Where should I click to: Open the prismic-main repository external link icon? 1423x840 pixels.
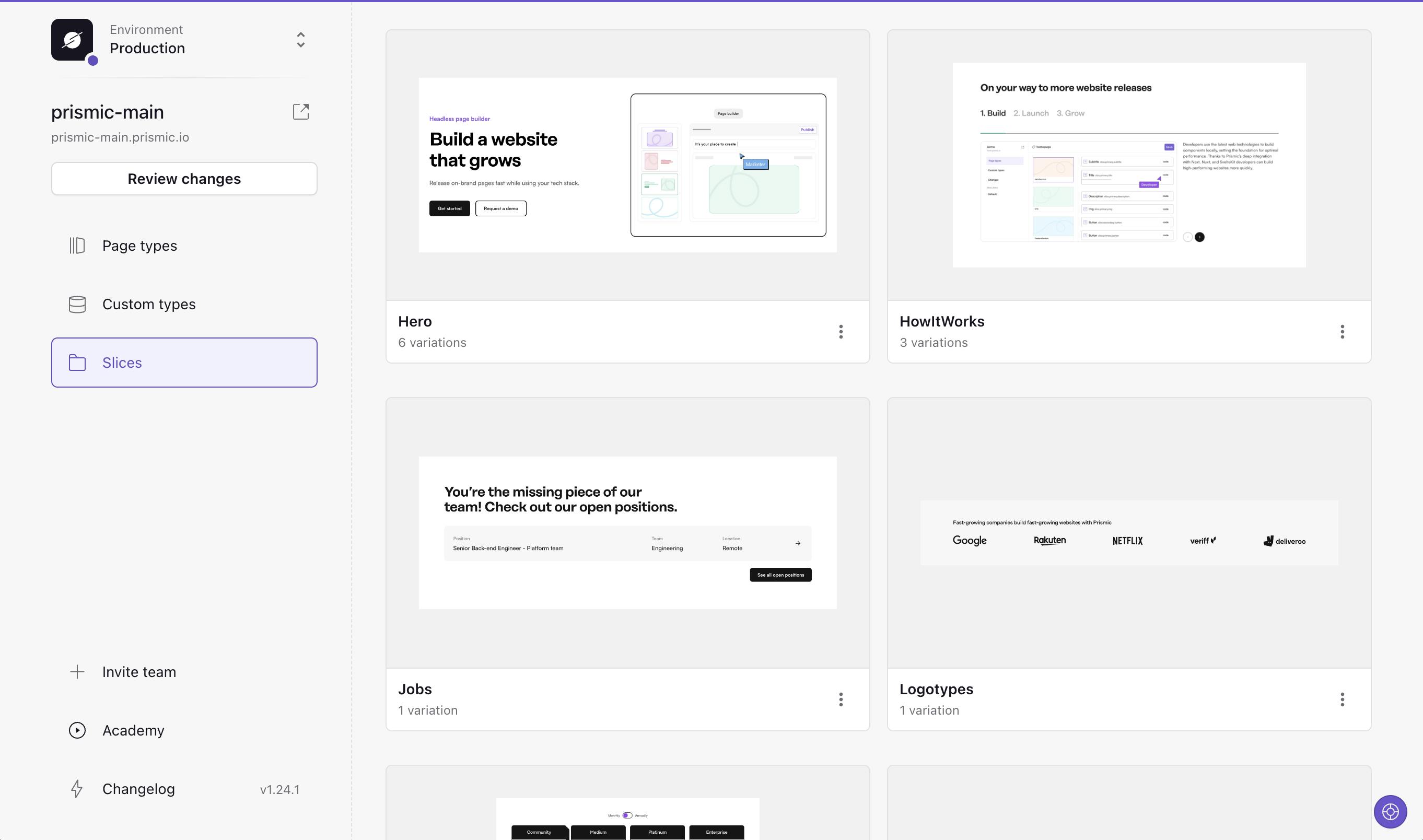pos(300,111)
